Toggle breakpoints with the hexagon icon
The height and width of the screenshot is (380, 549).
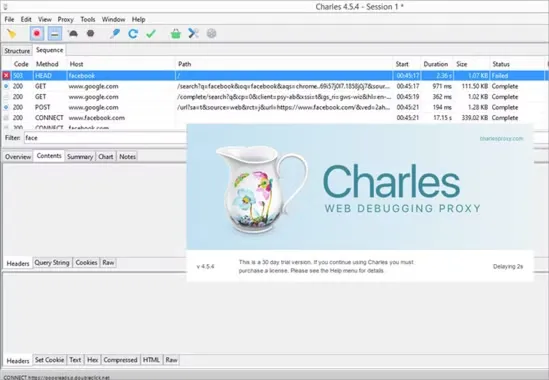90,34
